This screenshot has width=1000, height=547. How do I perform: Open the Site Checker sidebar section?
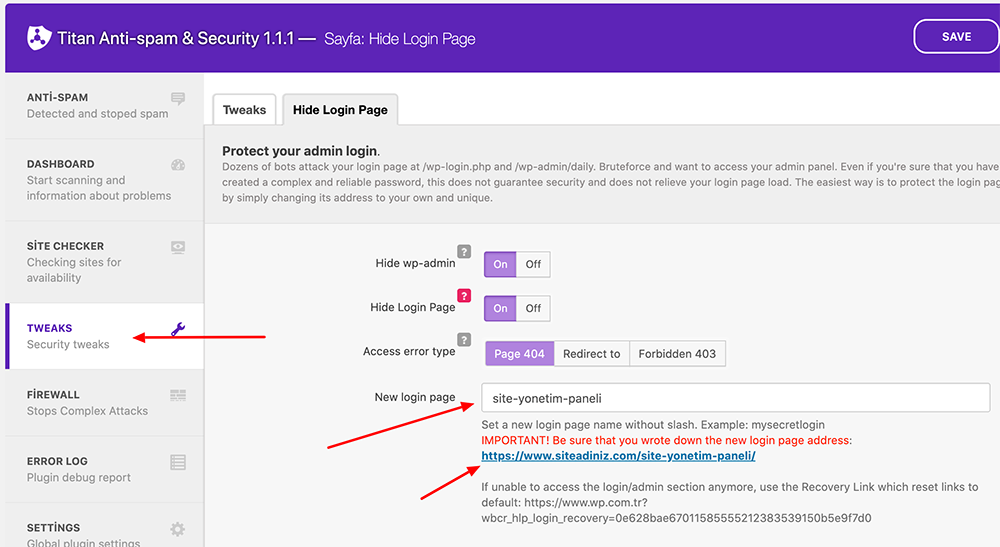coord(104,261)
